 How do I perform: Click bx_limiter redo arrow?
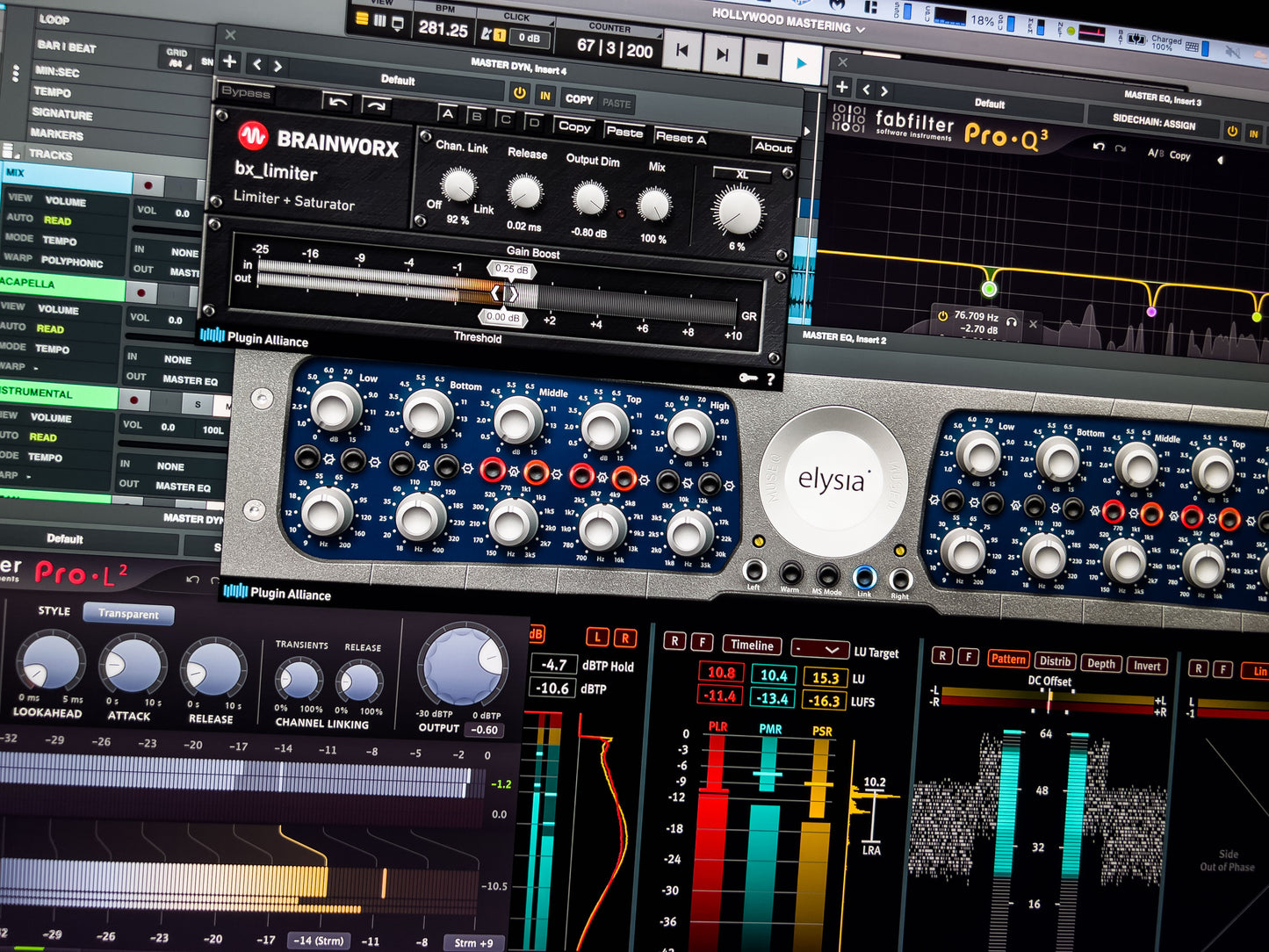pyautogui.click(x=375, y=105)
